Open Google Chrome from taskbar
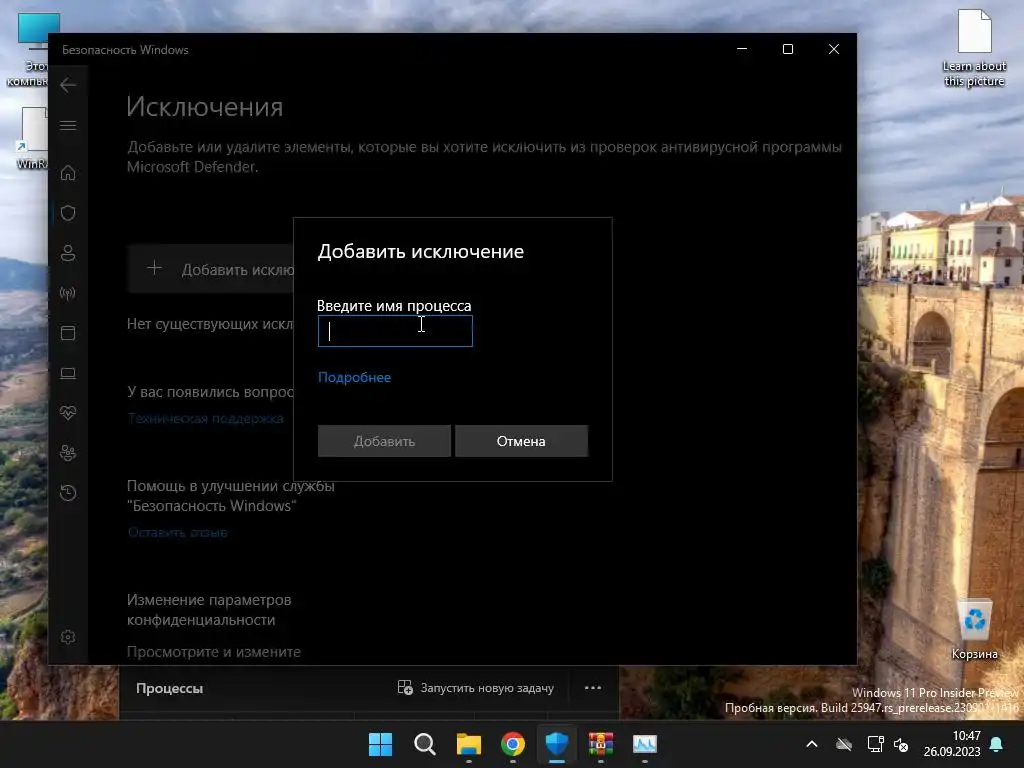This screenshot has width=1024, height=768. 513,744
